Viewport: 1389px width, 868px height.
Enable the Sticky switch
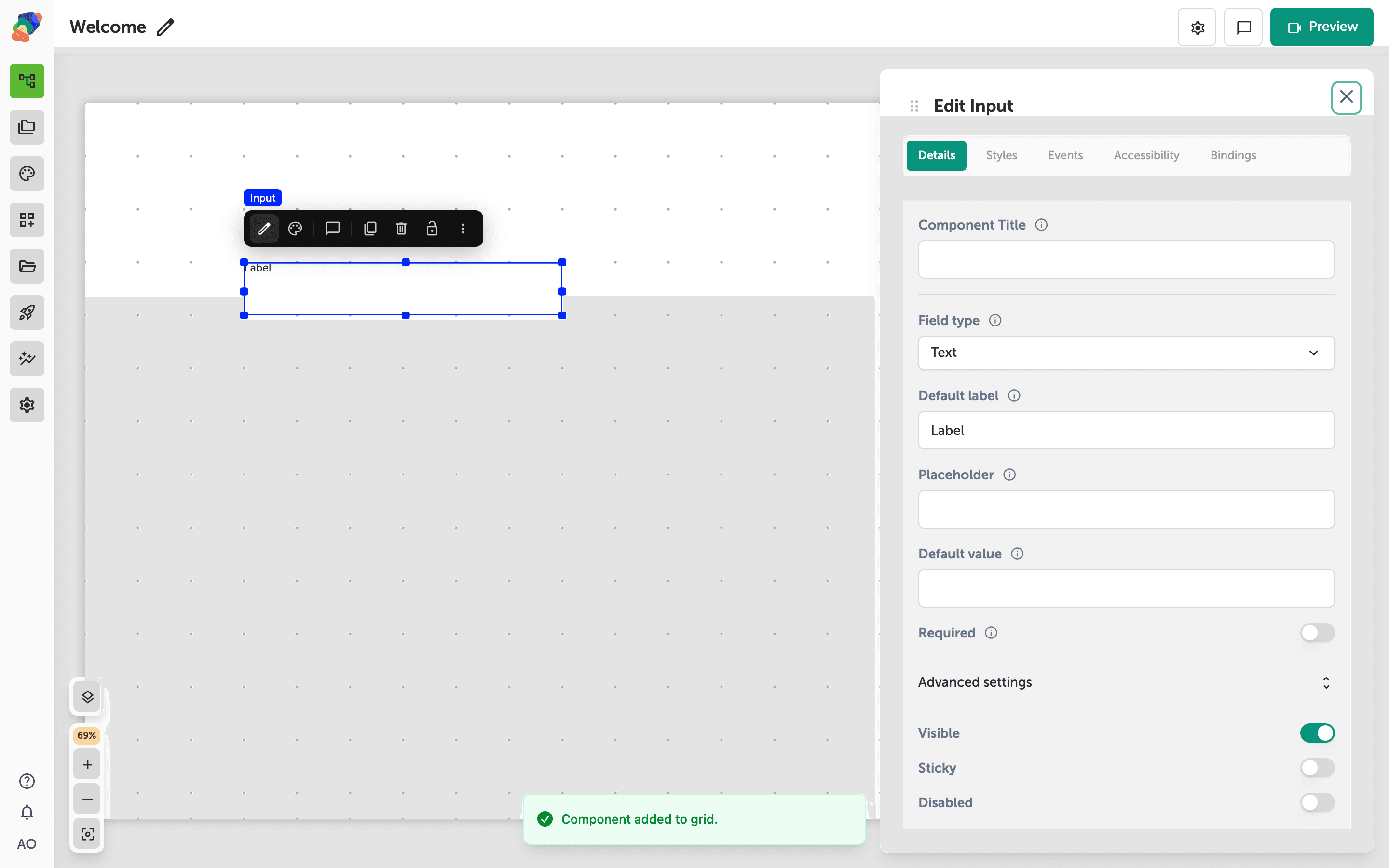(x=1317, y=768)
